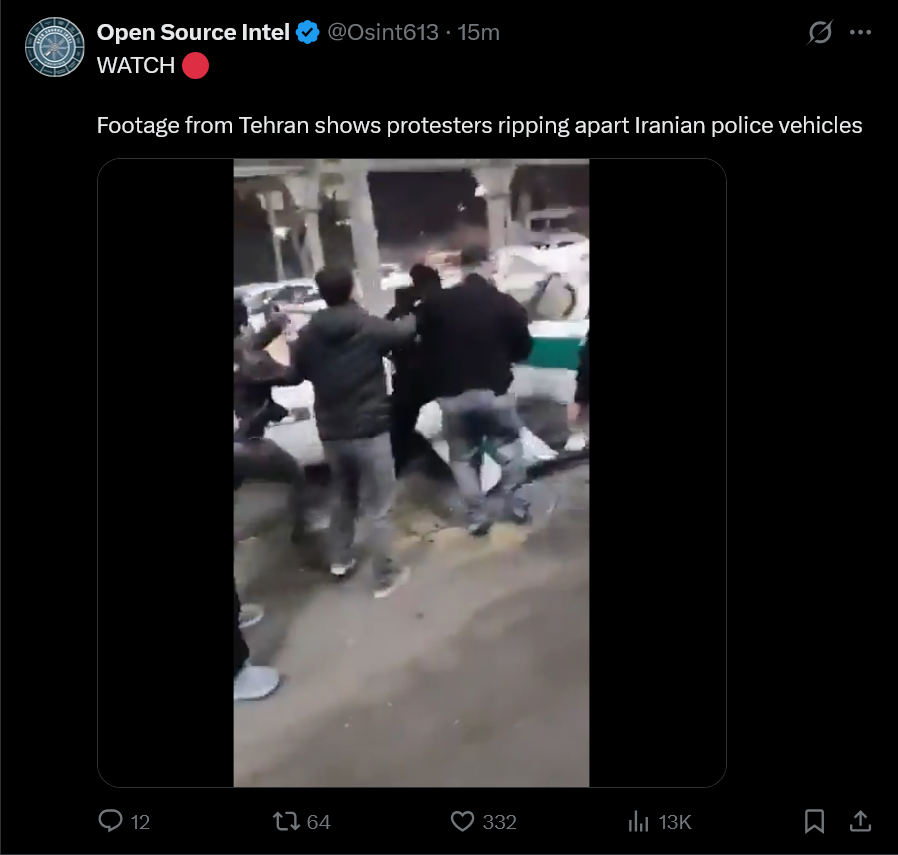
Task: Click the red circle emoji after WATCH
Action: pos(195,65)
